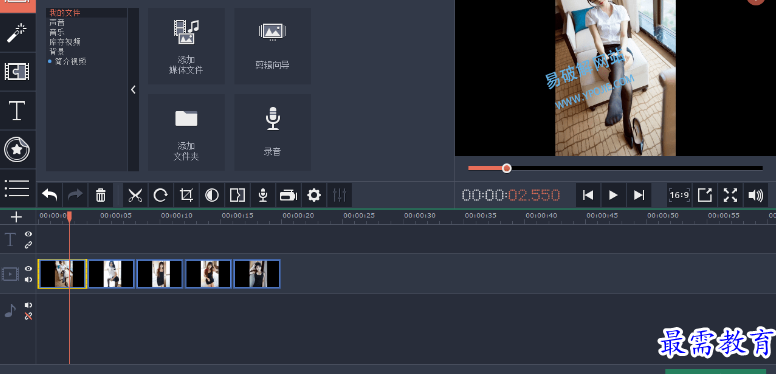Enter full-screen preview mode
Image resolution: width=782 pixels, height=374 pixels.
click(730, 195)
